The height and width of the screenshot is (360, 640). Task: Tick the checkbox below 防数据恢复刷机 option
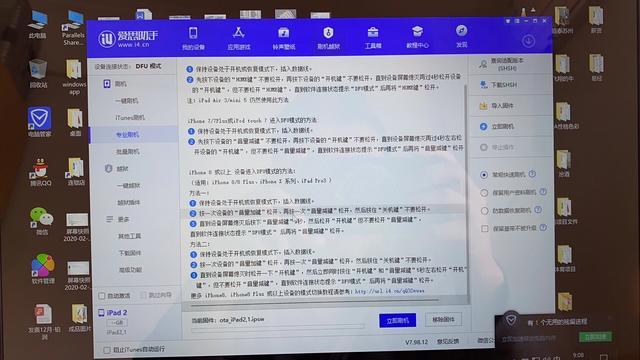click(484, 229)
